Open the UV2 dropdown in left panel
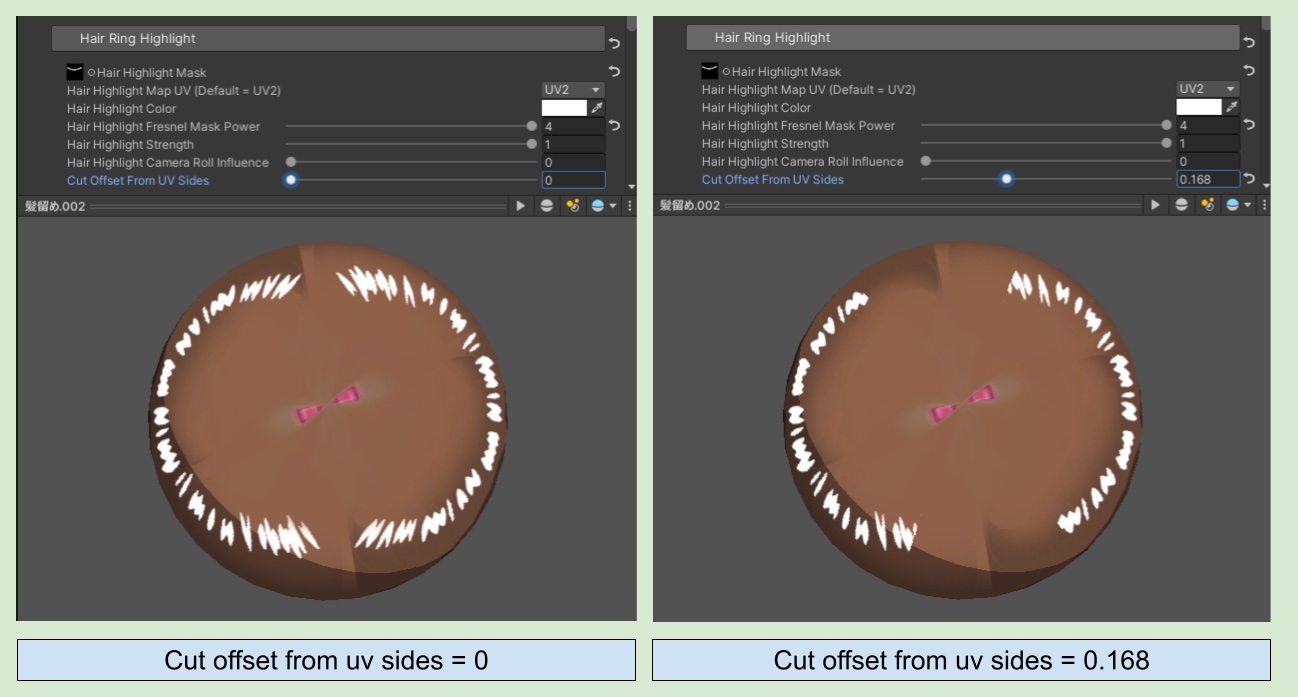 [573, 90]
